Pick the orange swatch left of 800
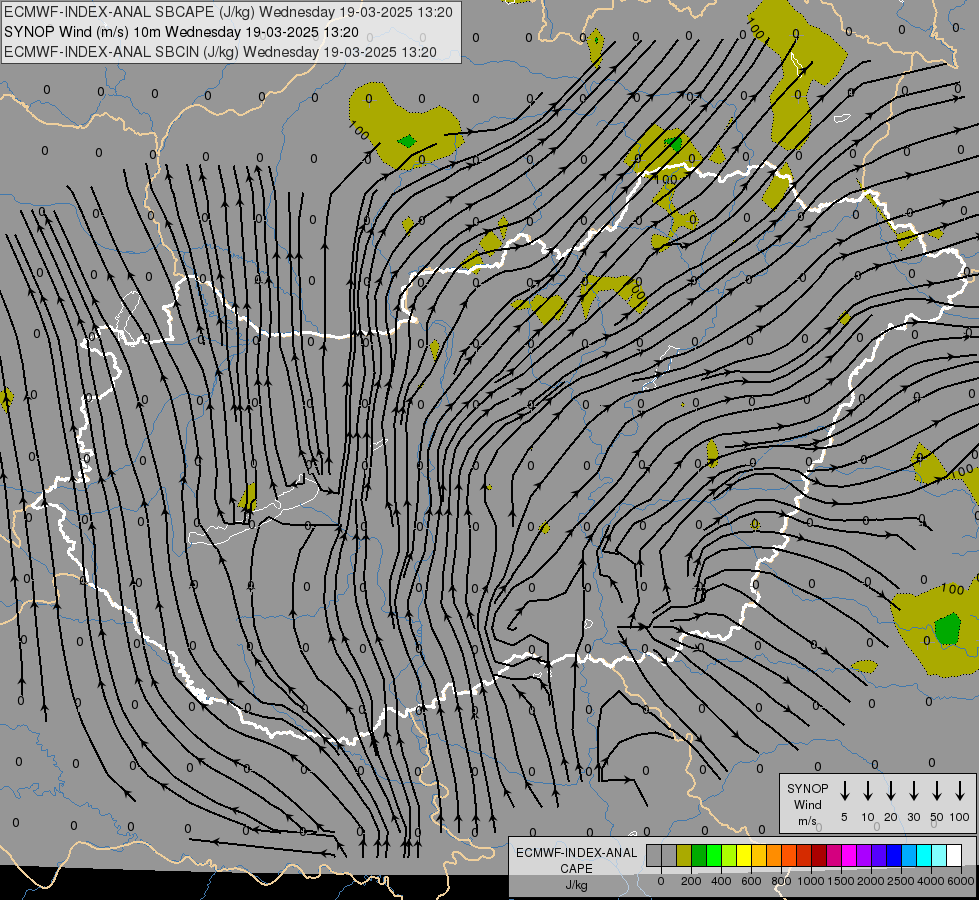The width and height of the screenshot is (979, 900). [x=774, y=855]
